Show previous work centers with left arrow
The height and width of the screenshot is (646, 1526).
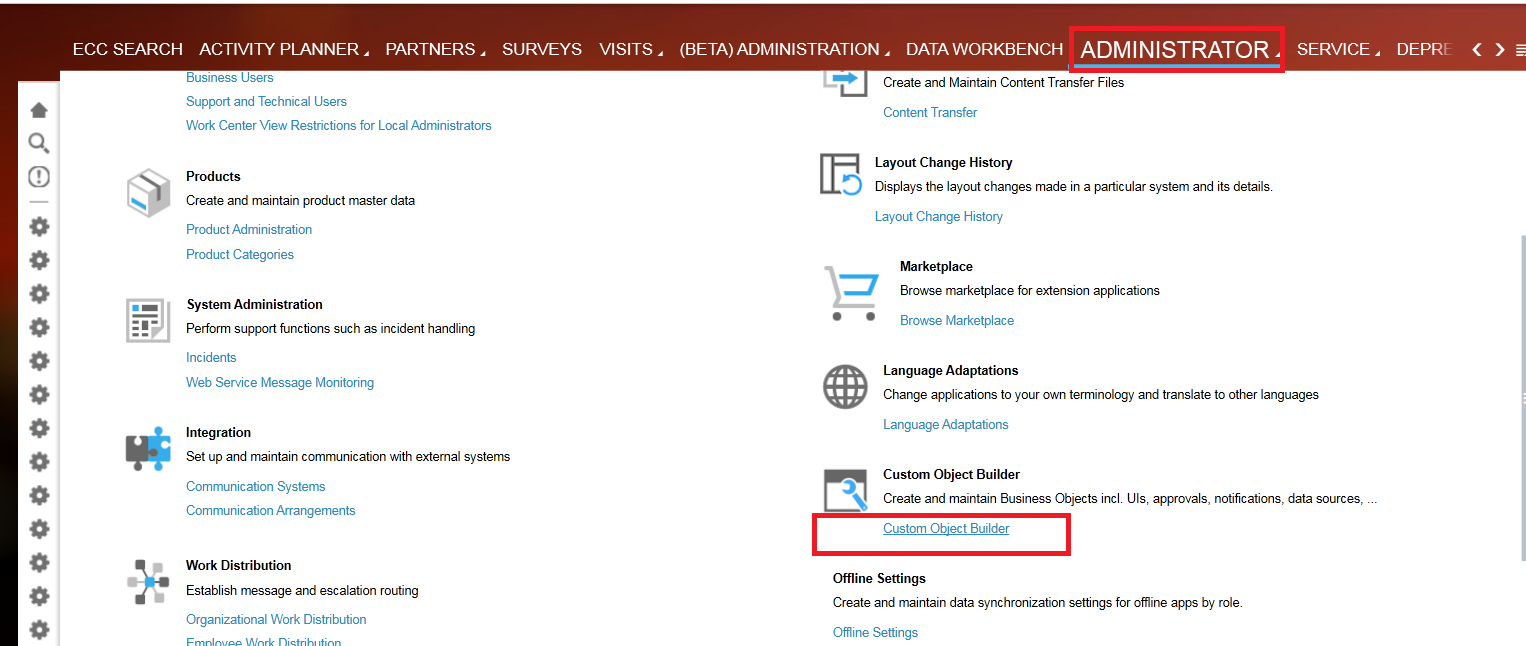point(1477,49)
